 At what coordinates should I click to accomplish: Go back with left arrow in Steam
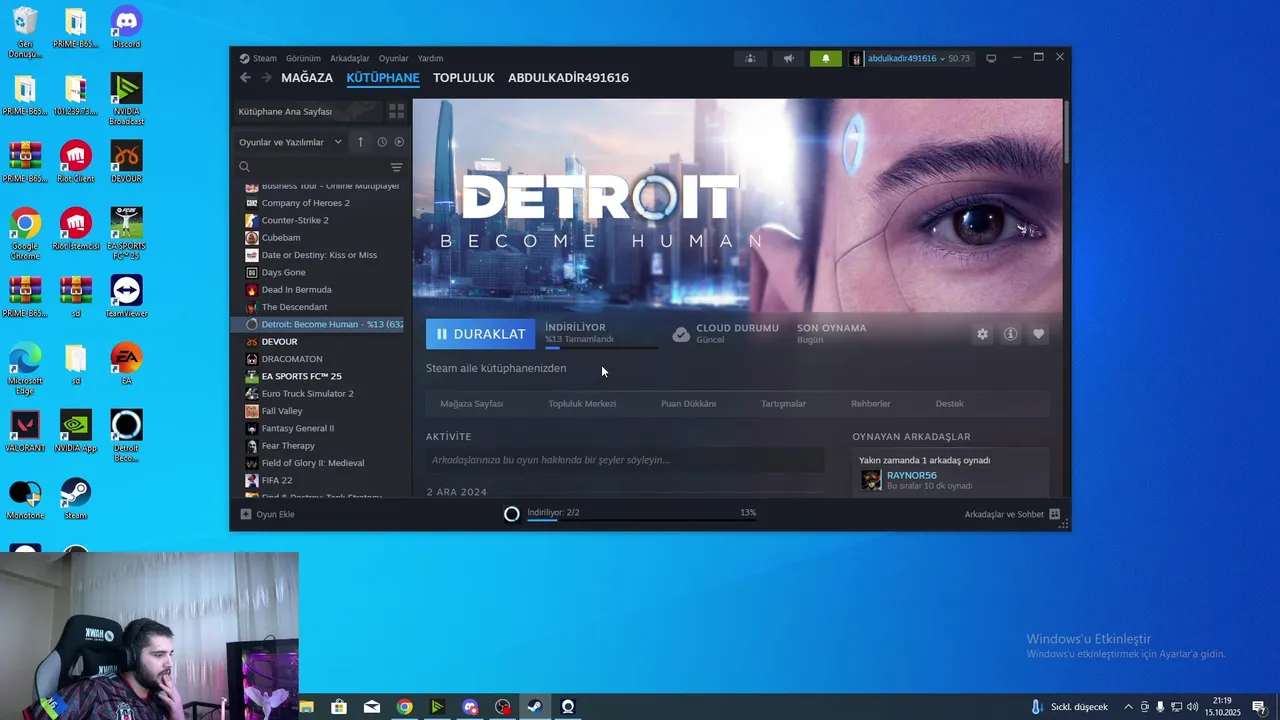click(246, 77)
